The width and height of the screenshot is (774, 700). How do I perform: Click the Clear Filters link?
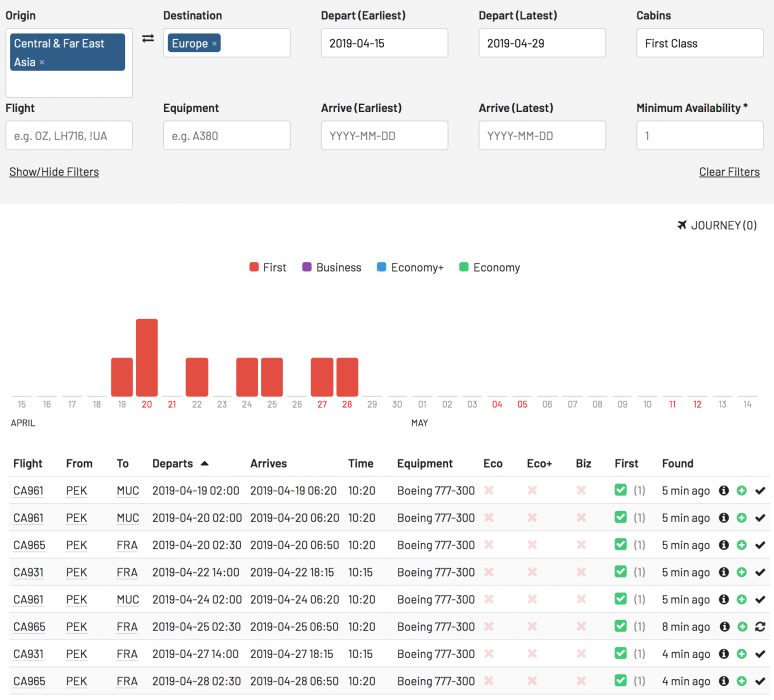coord(729,172)
